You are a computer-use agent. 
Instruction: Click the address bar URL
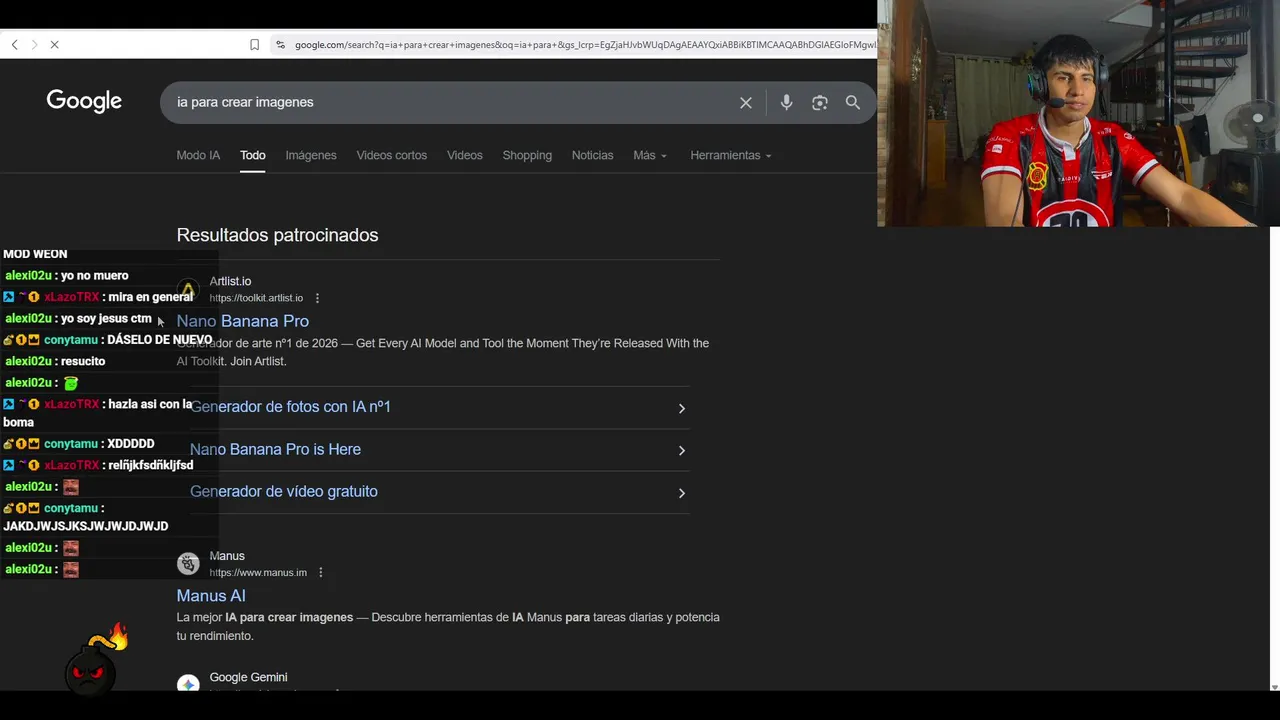[584, 45]
